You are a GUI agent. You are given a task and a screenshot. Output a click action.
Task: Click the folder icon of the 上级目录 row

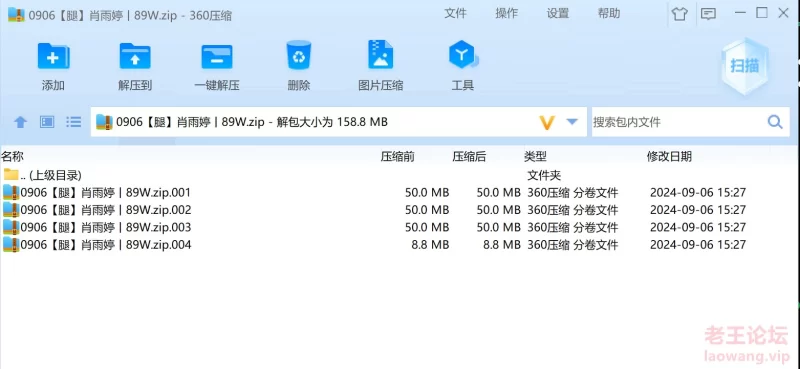tap(11, 175)
